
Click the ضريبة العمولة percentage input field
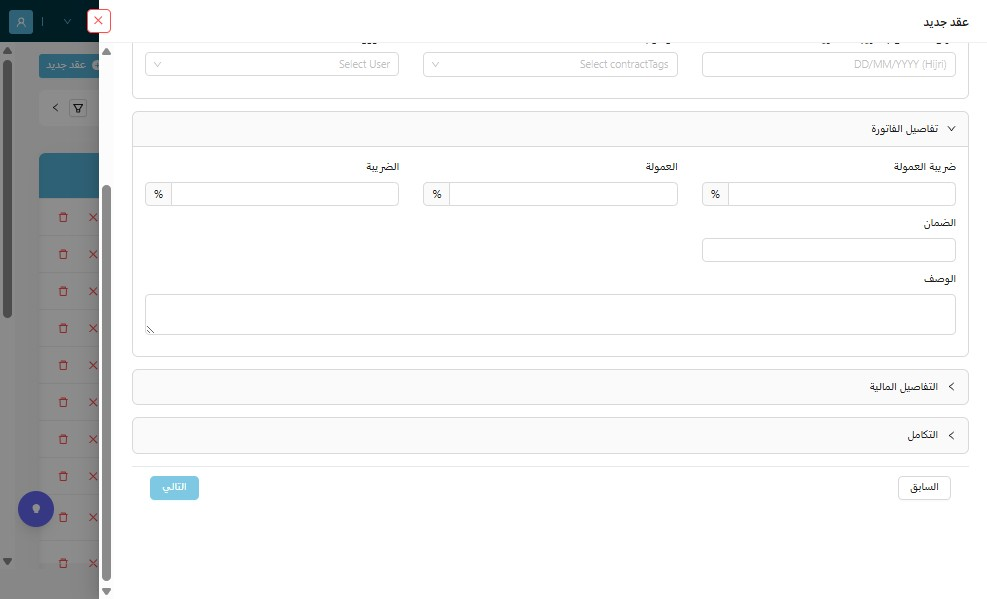point(842,194)
